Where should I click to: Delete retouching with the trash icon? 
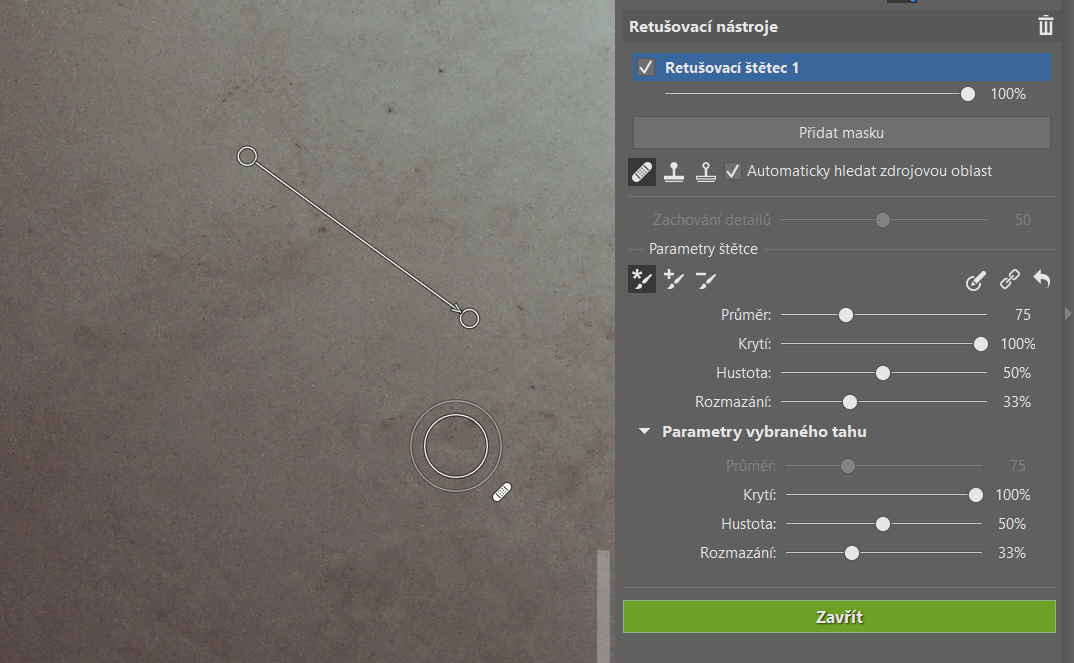pos(1045,26)
